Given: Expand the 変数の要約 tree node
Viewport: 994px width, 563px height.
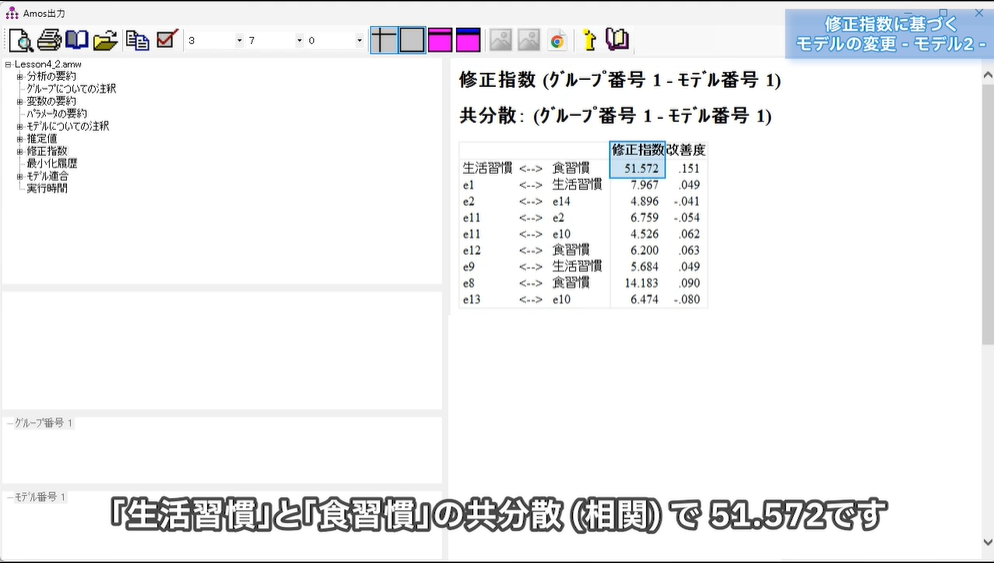Looking at the screenshot, I should coord(20,101).
